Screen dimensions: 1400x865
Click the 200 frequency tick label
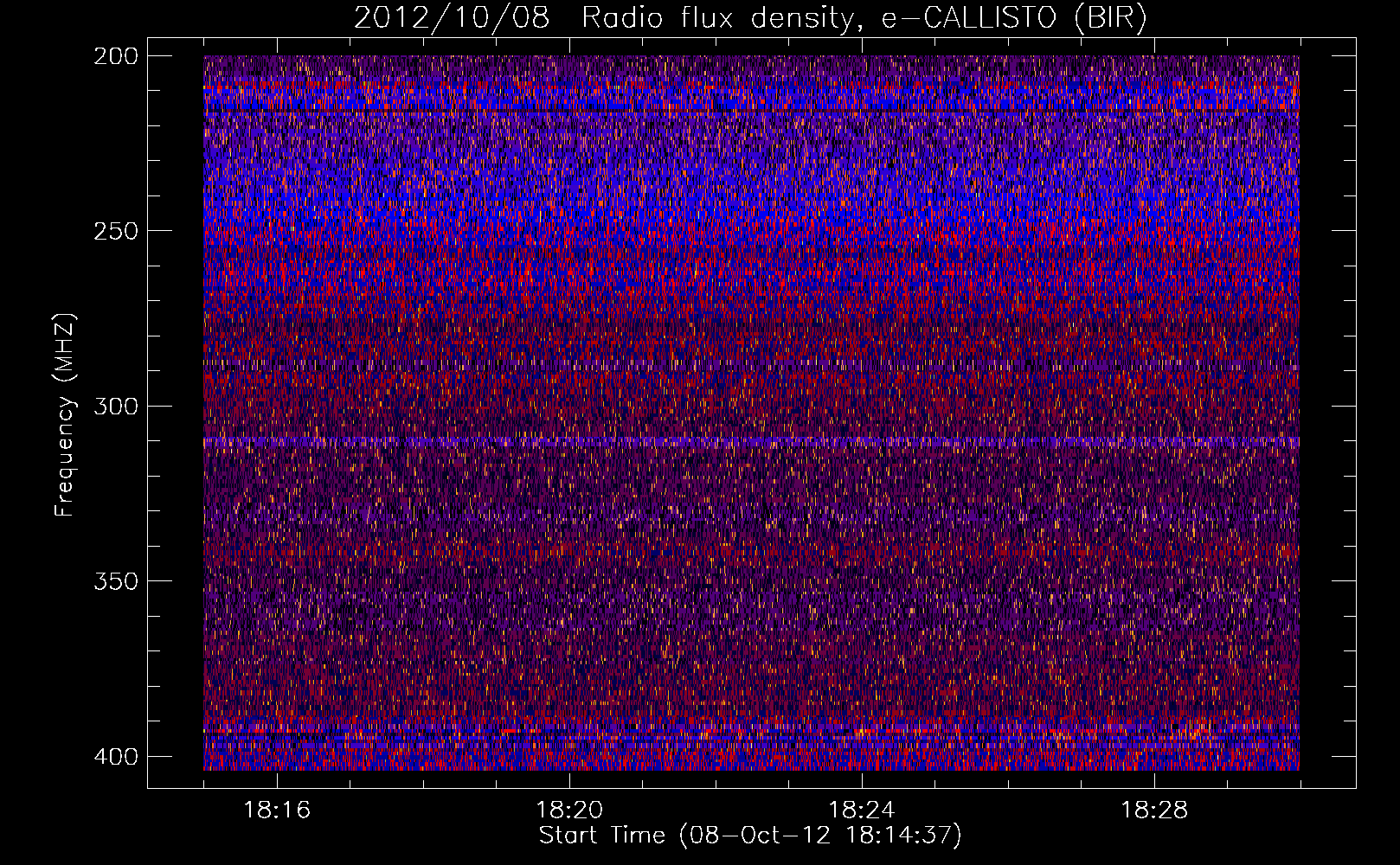tap(115, 56)
